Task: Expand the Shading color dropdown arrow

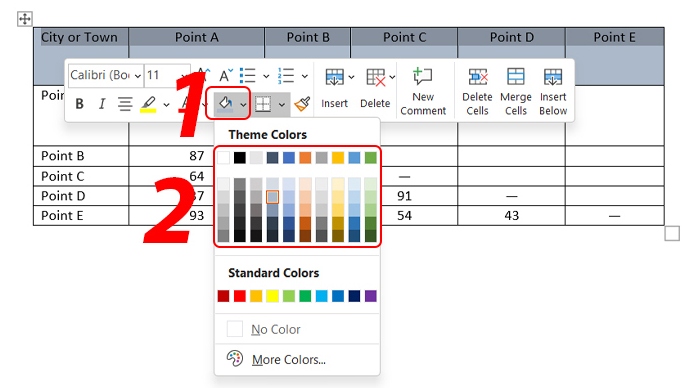Action: tap(243, 104)
